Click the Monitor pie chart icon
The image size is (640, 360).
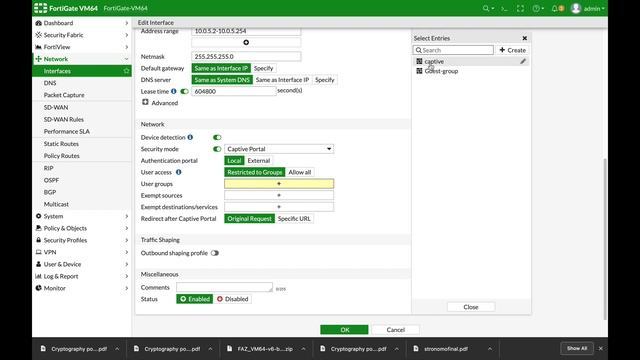pos(38,288)
